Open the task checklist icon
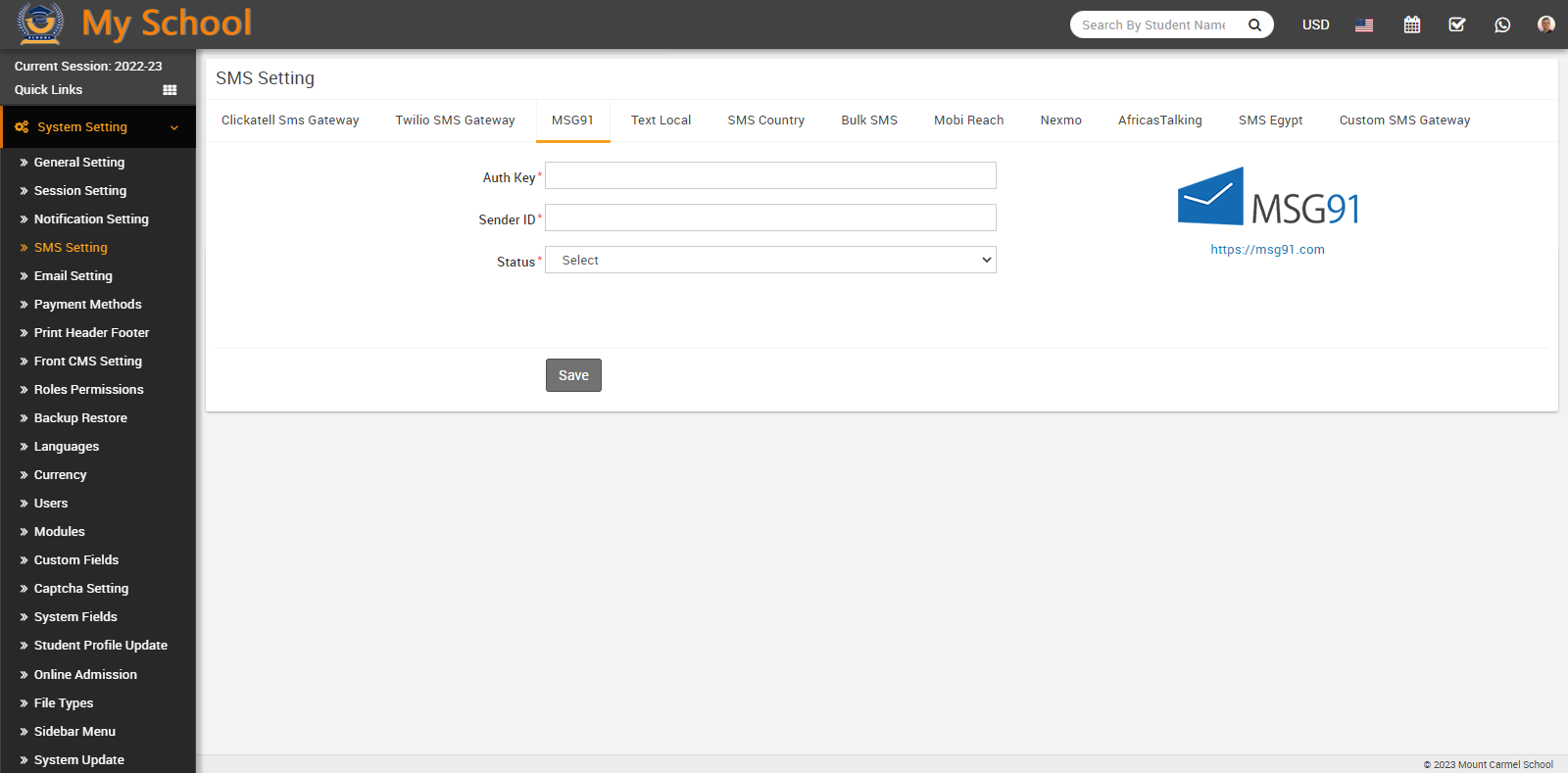The image size is (1568, 773). click(x=1457, y=24)
